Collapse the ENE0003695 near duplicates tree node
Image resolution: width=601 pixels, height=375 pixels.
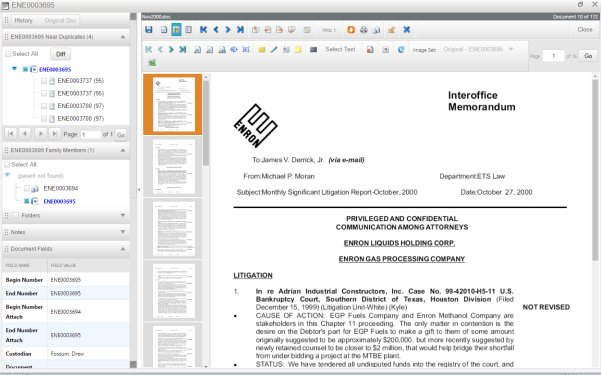click(14, 69)
